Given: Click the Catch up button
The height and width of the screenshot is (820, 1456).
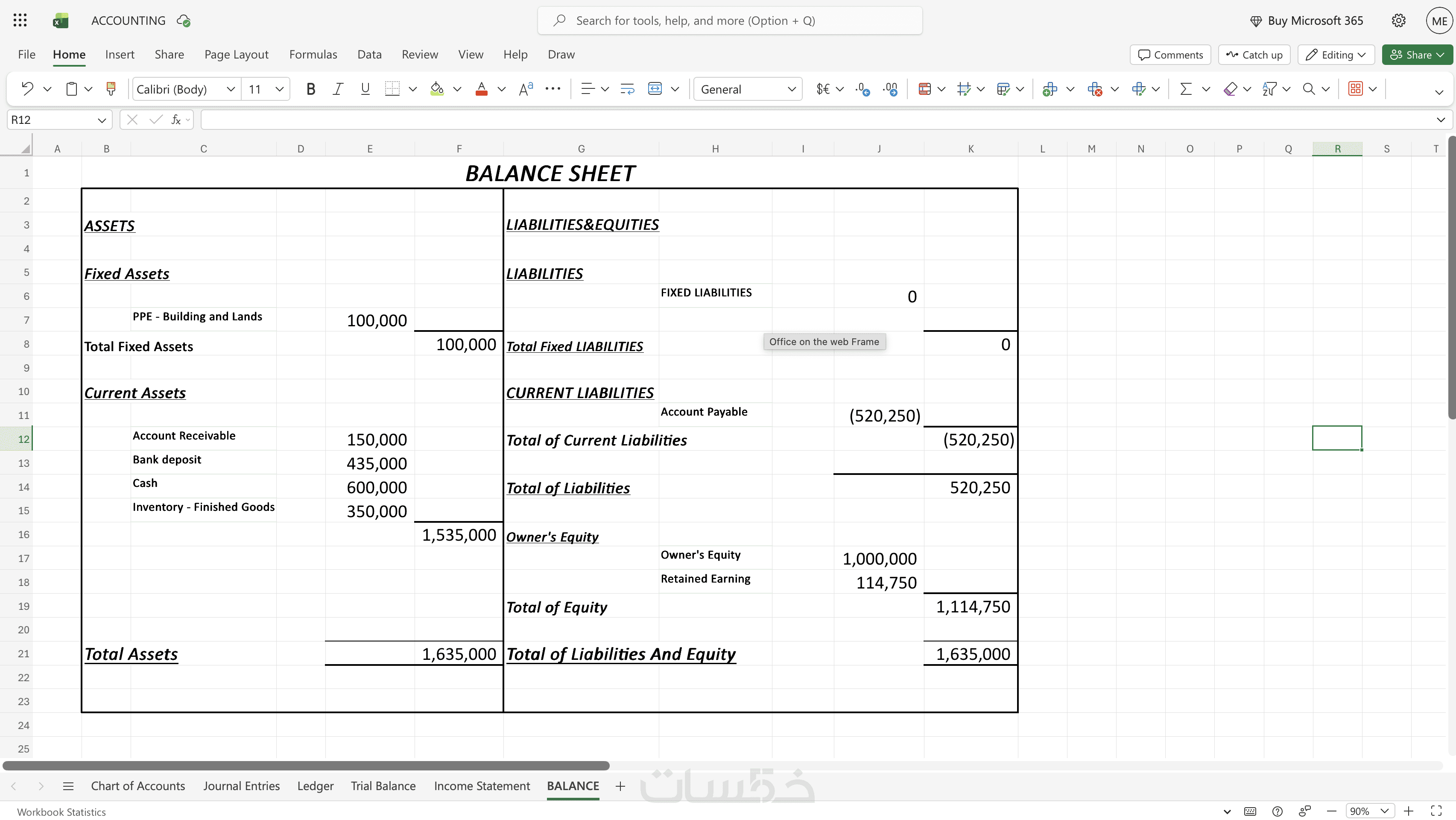Looking at the screenshot, I should (1254, 54).
